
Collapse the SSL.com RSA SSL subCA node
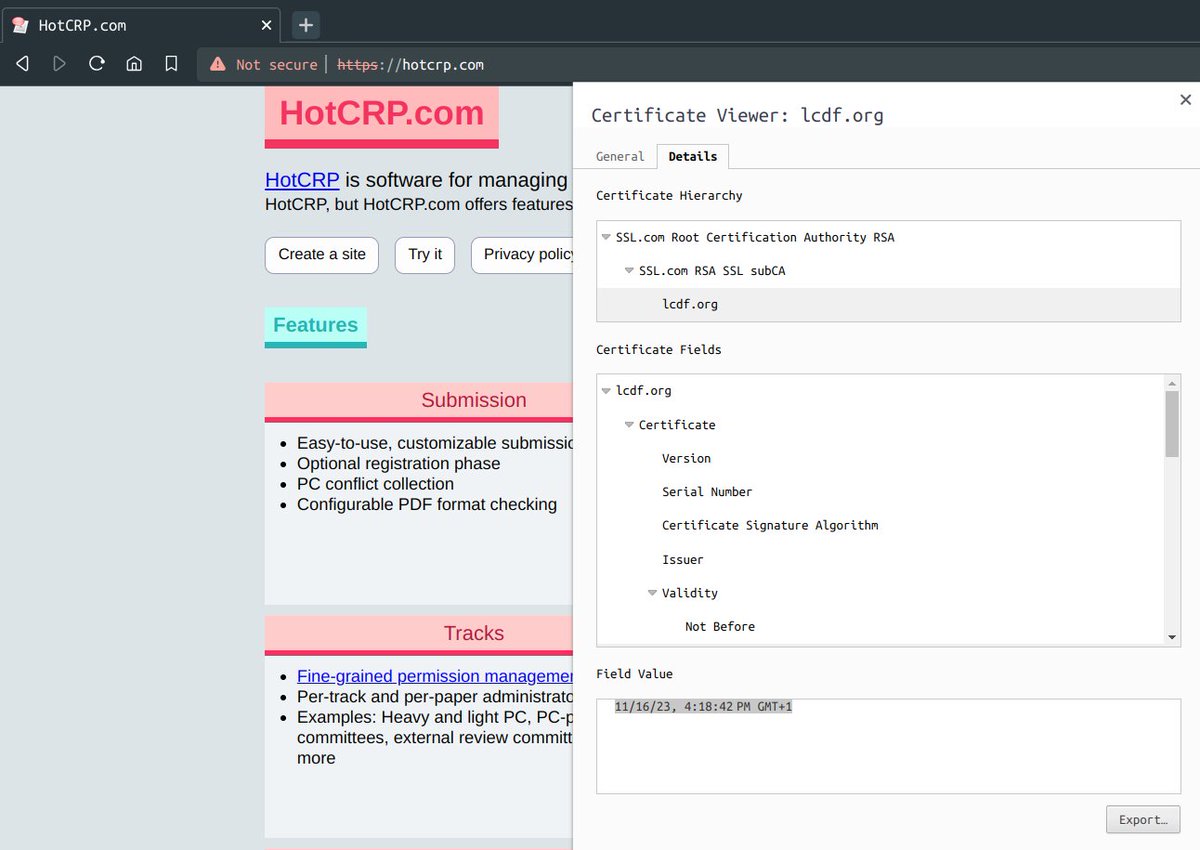[629, 271]
